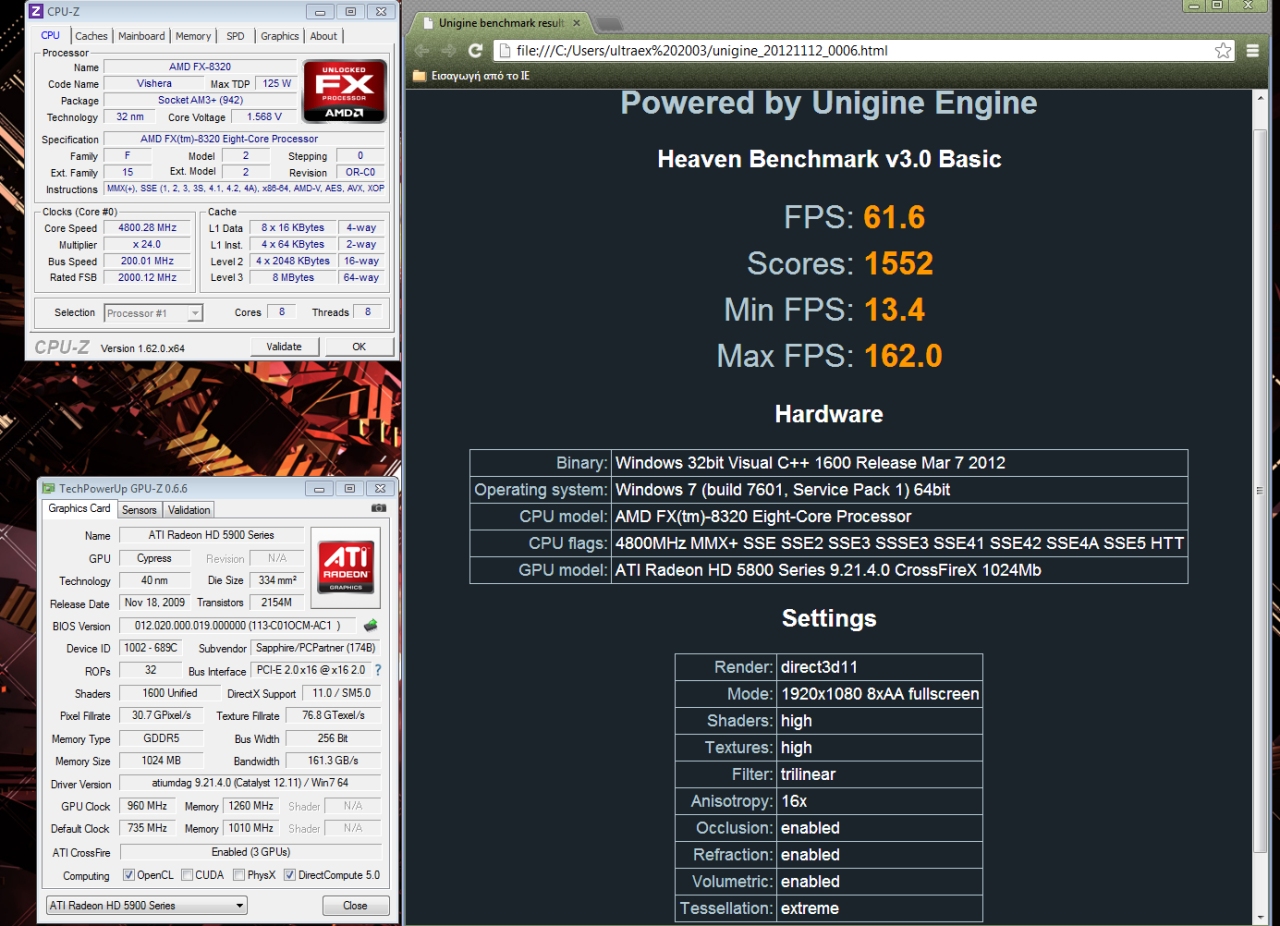1280x926 pixels.
Task: Click the ATI Radeon logo in GPU-Z
Action: click(346, 567)
